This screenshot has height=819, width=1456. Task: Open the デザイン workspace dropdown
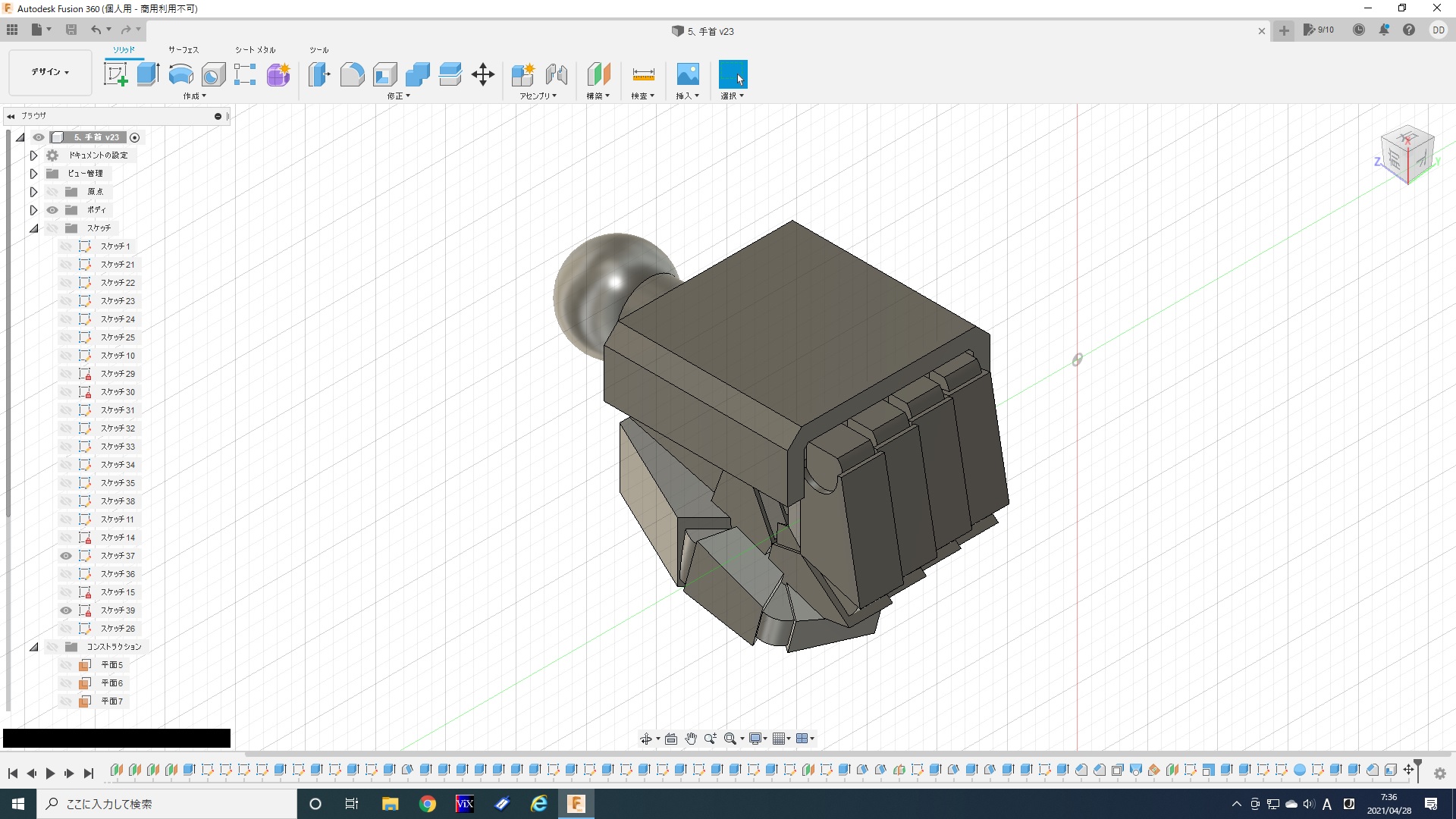pos(50,72)
